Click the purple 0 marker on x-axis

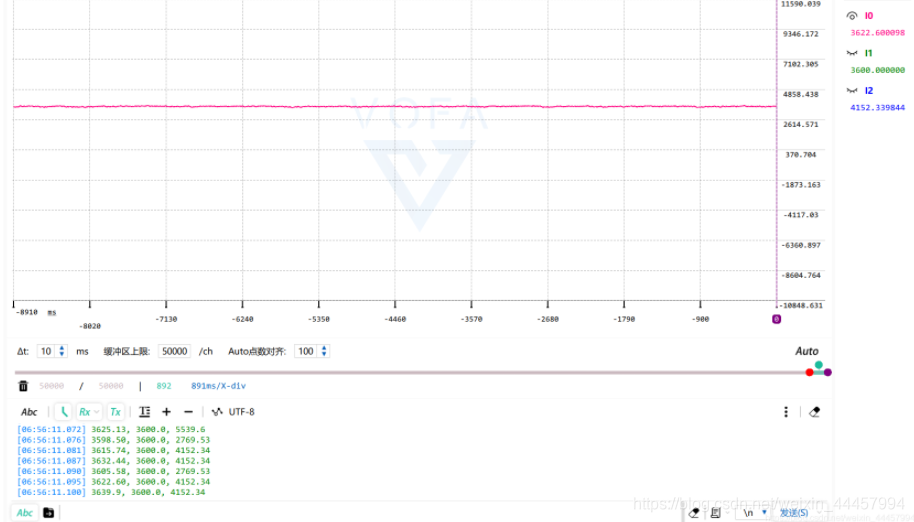[776, 319]
